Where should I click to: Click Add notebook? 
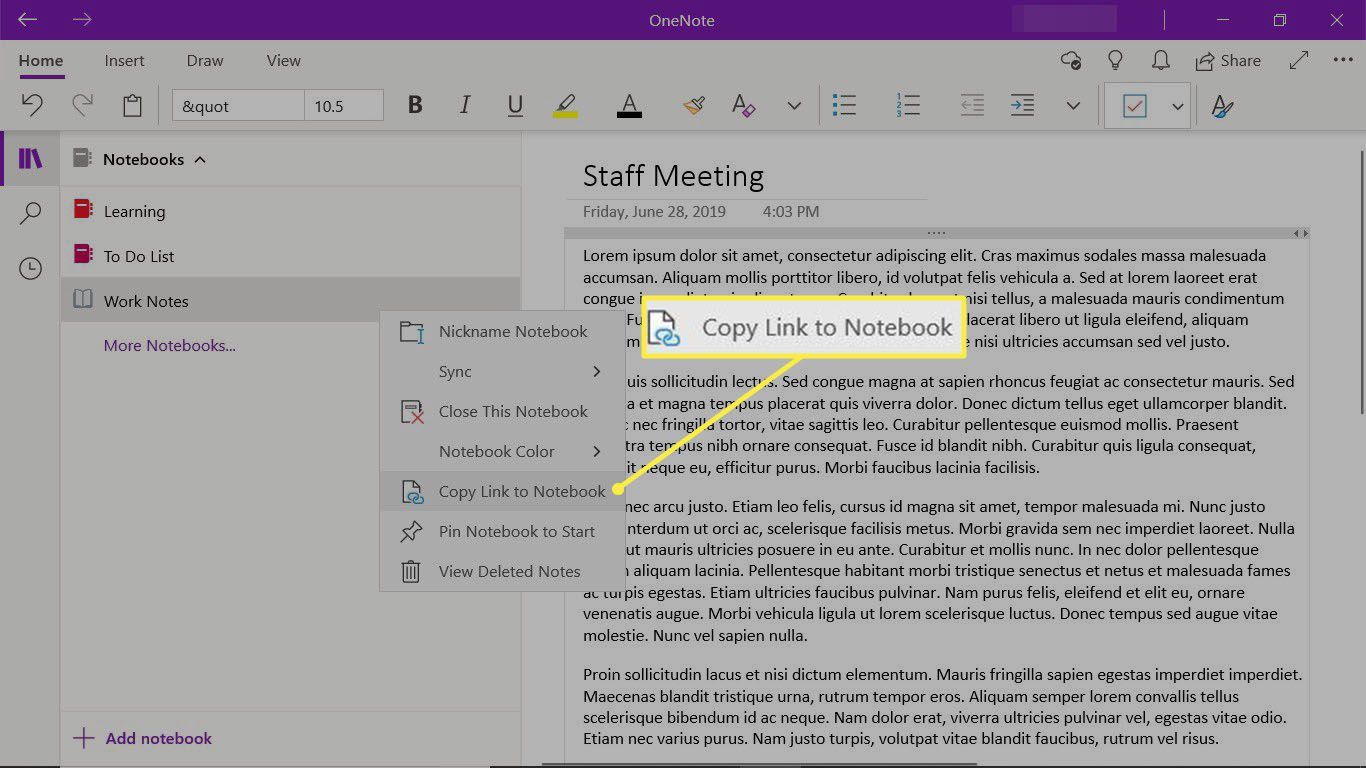click(143, 738)
